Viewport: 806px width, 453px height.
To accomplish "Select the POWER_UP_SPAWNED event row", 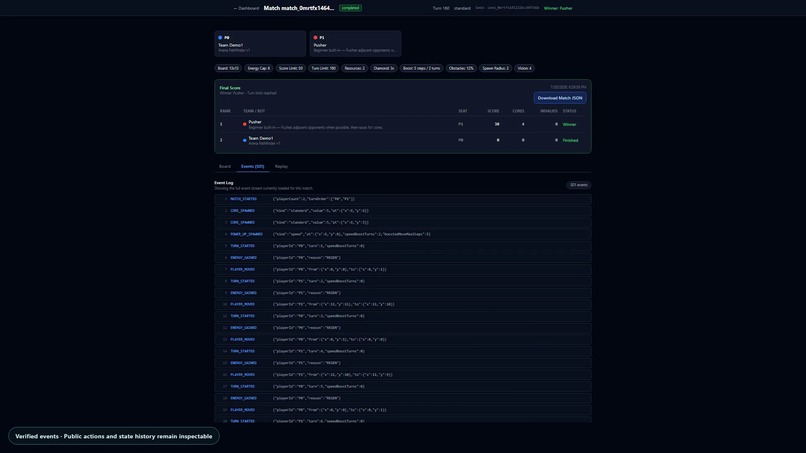I will (402, 234).
